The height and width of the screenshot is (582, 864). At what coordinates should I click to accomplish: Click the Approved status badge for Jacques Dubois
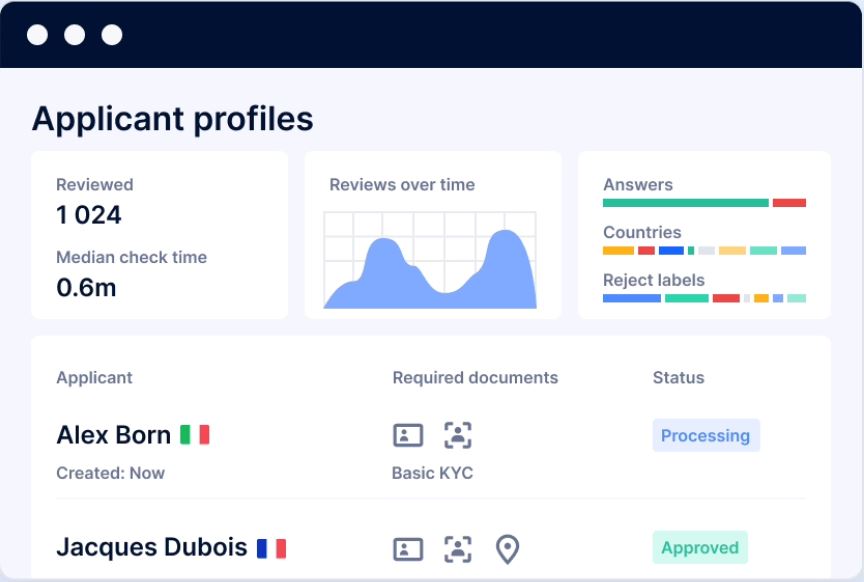coord(699,548)
